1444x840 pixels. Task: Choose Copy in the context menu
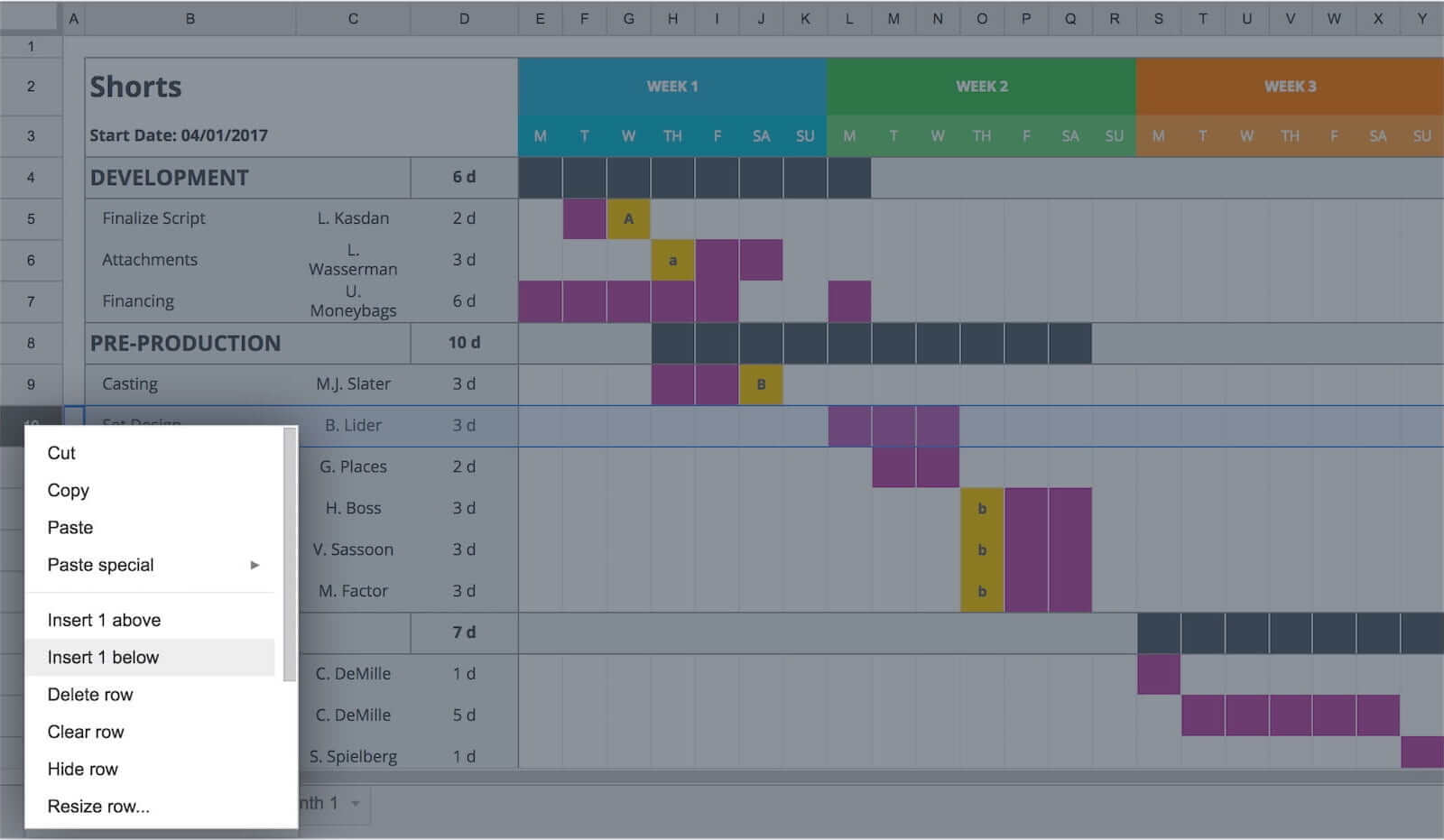click(x=68, y=490)
